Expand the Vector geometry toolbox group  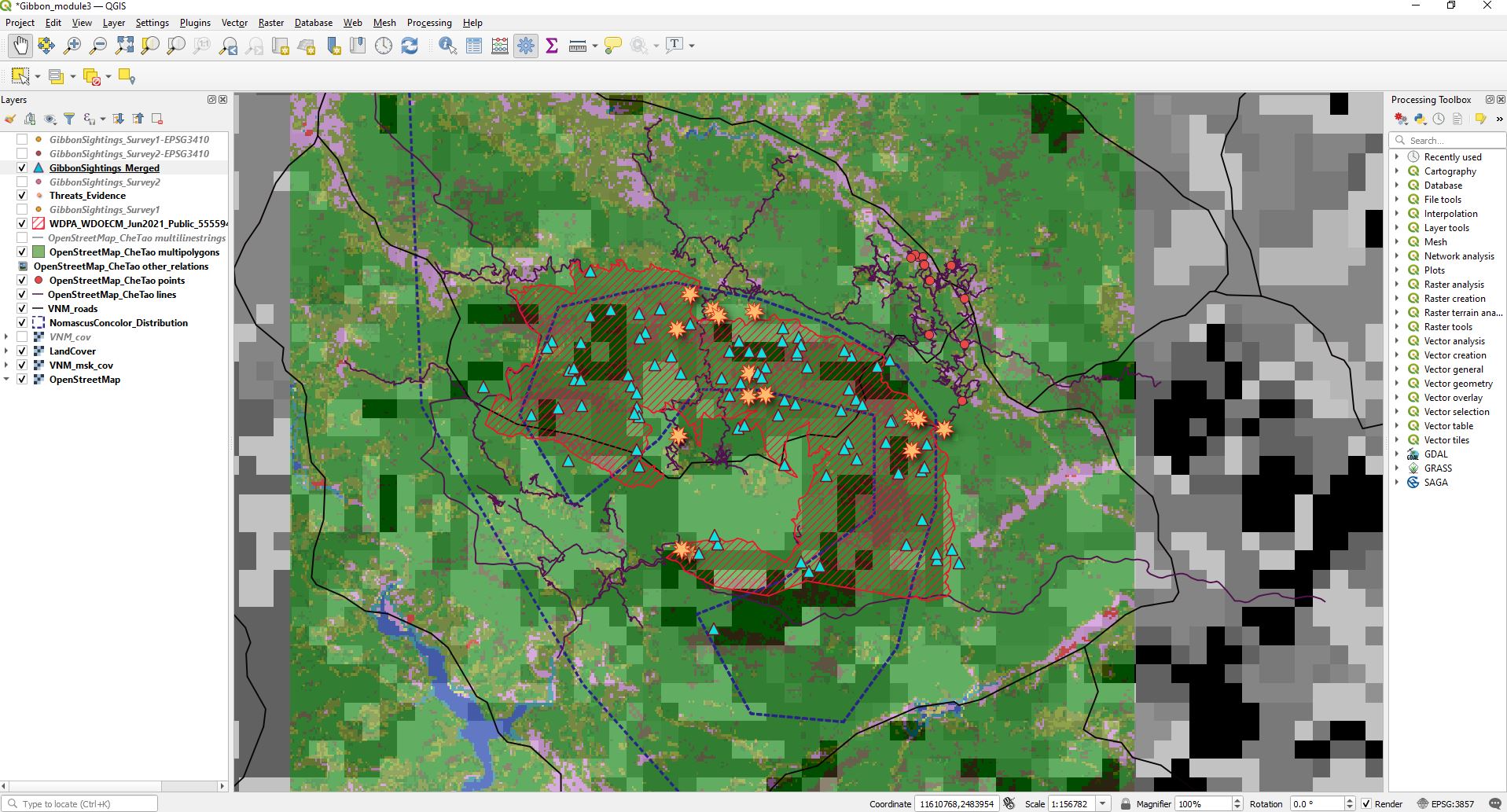(x=1397, y=384)
